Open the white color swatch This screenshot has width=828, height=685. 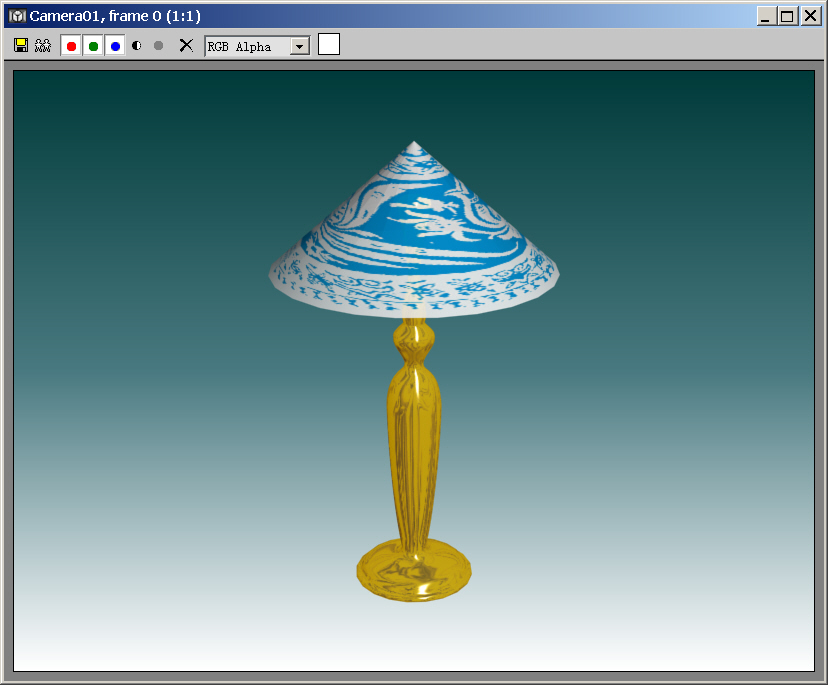(329, 45)
